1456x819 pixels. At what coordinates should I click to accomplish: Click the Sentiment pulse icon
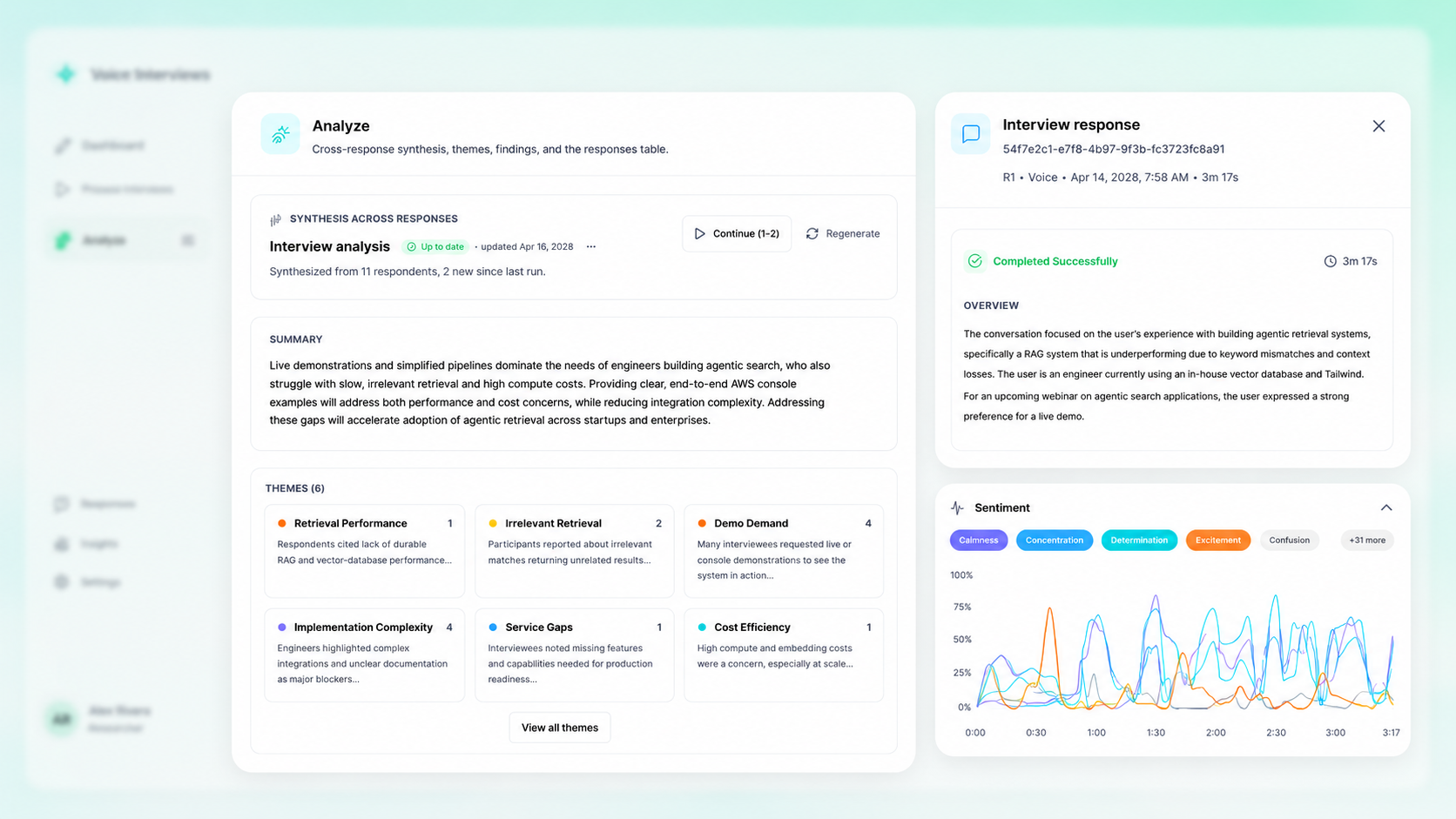(958, 507)
